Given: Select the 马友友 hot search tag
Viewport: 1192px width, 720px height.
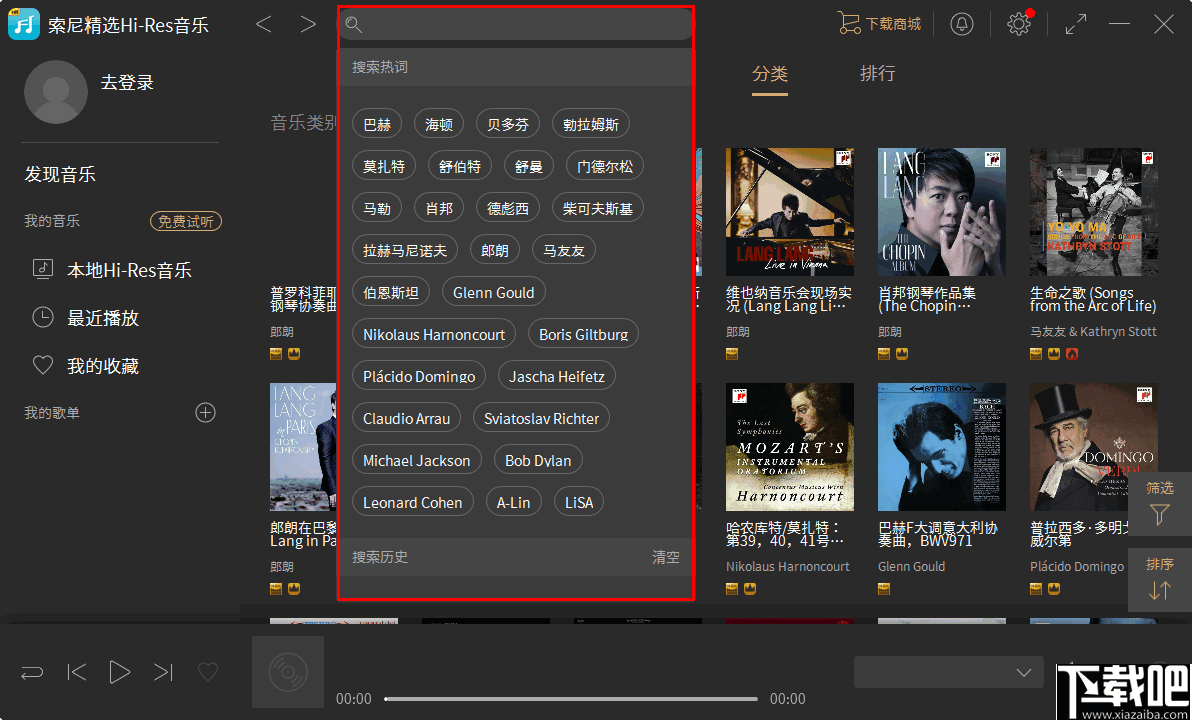Looking at the screenshot, I should tap(564, 249).
